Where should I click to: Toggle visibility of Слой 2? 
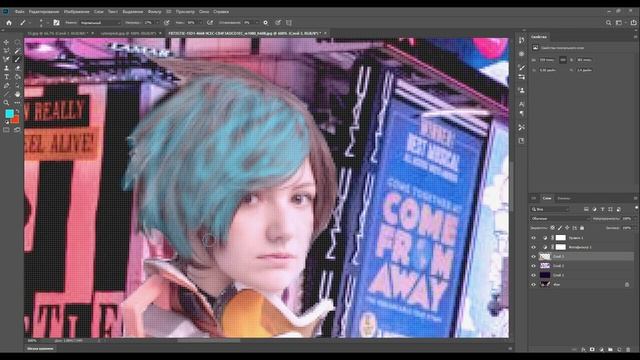click(x=533, y=266)
